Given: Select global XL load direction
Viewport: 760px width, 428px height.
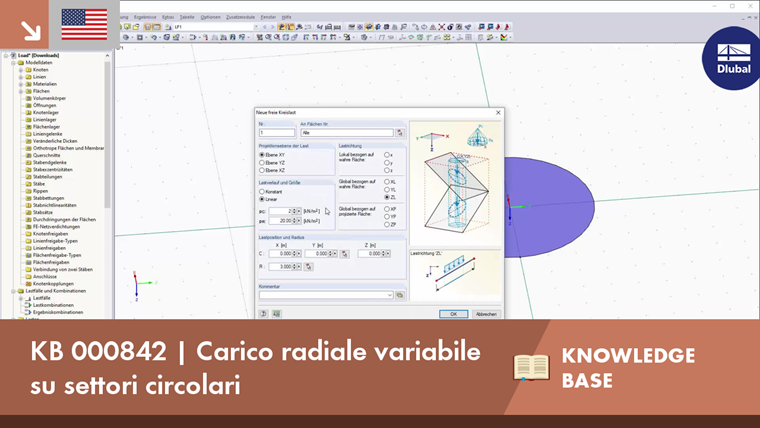Looking at the screenshot, I should tap(387, 182).
